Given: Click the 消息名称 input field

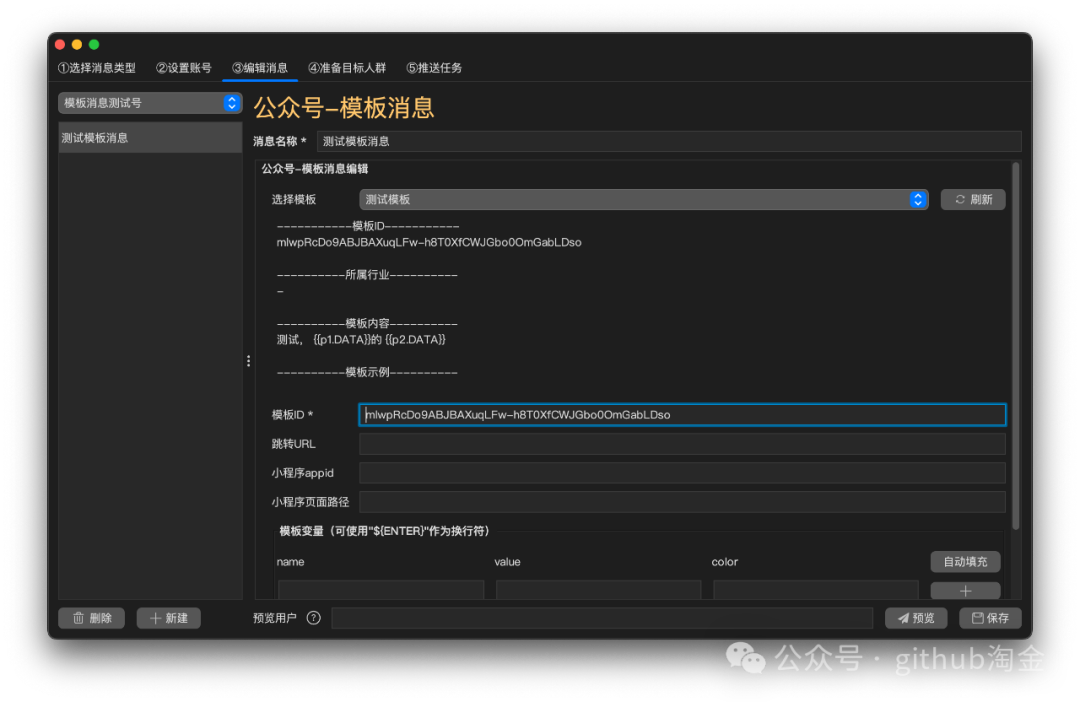Looking at the screenshot, I should [669, 141].
